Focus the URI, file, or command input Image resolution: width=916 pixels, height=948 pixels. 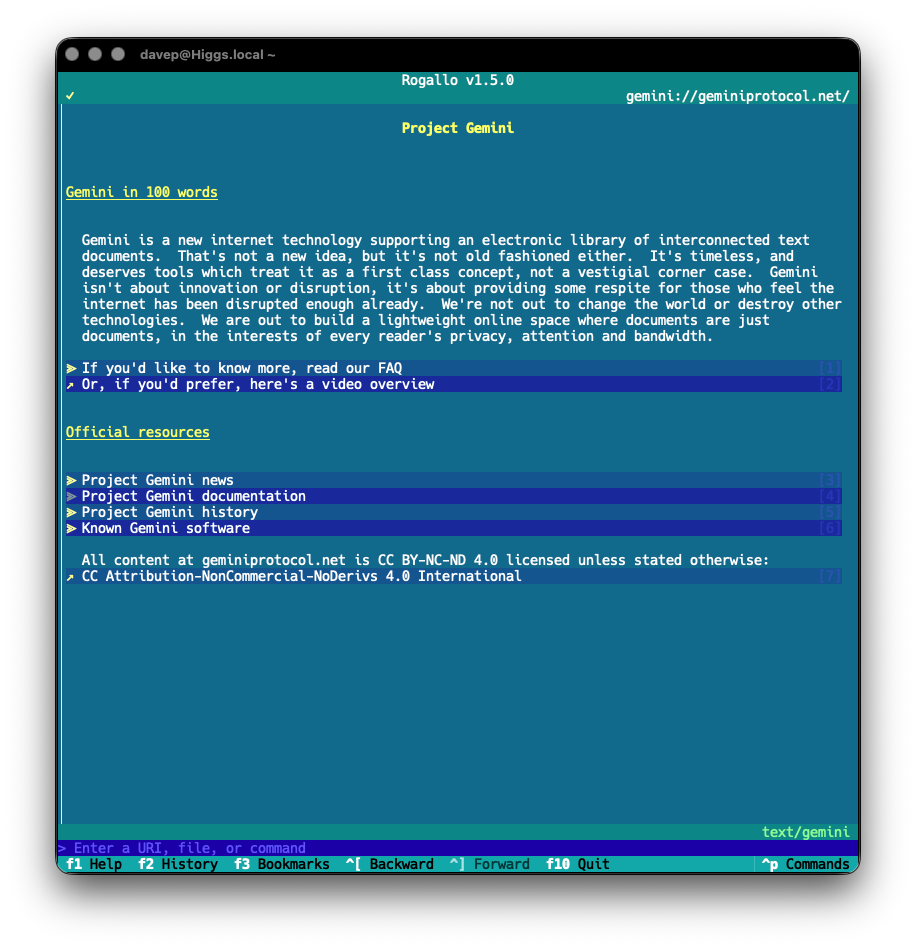coord(458,848)
